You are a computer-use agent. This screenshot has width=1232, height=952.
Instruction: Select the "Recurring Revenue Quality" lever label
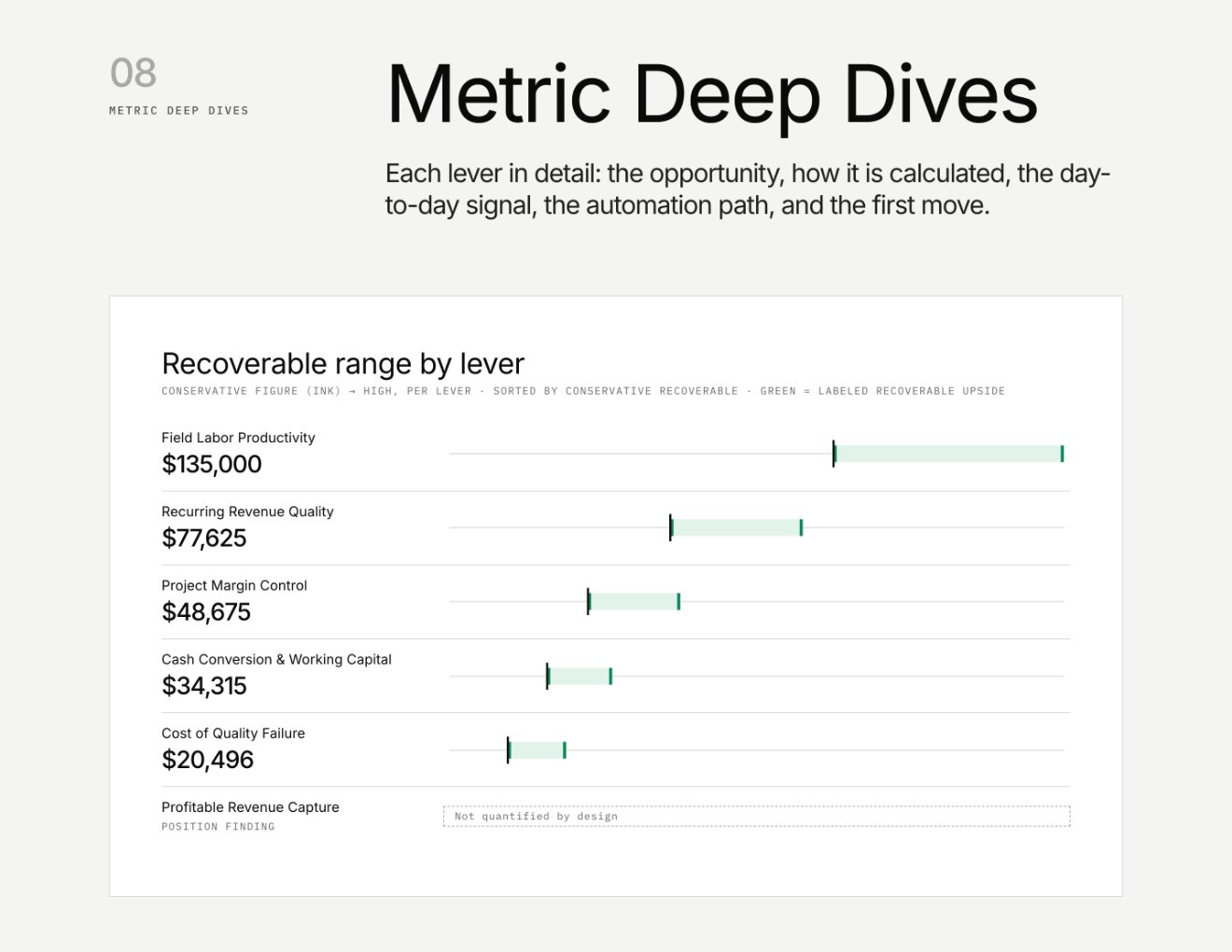pyautogui.click(x=247, y=511)
